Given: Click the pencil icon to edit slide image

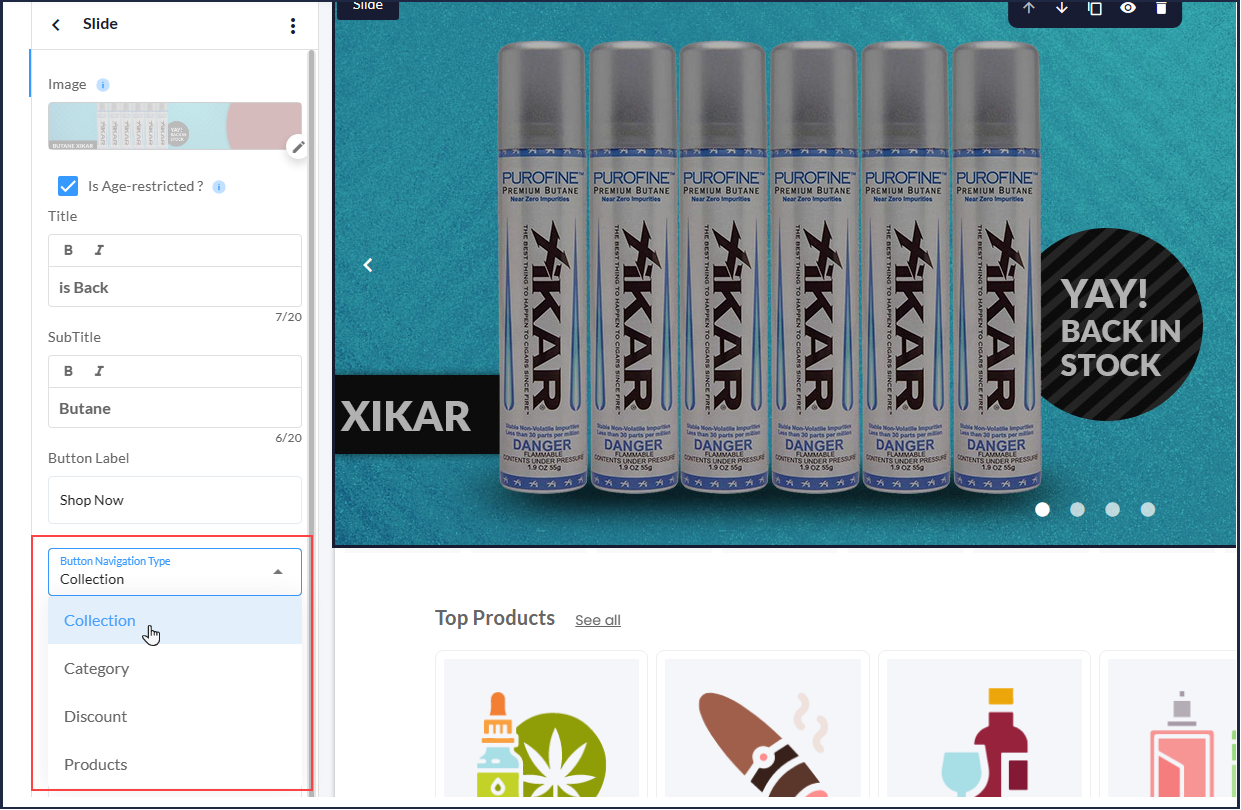Looking at the screenshot, I should [298, 147].
